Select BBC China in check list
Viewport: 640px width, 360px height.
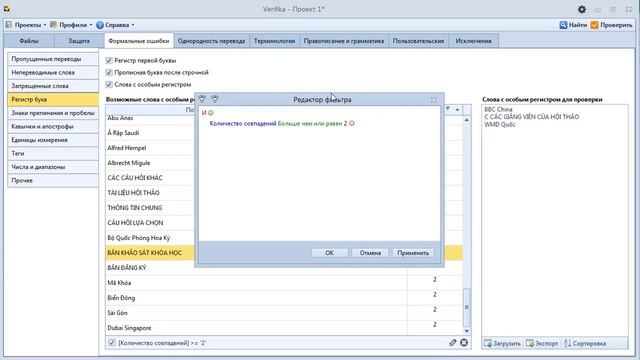[x=498, y=109]
